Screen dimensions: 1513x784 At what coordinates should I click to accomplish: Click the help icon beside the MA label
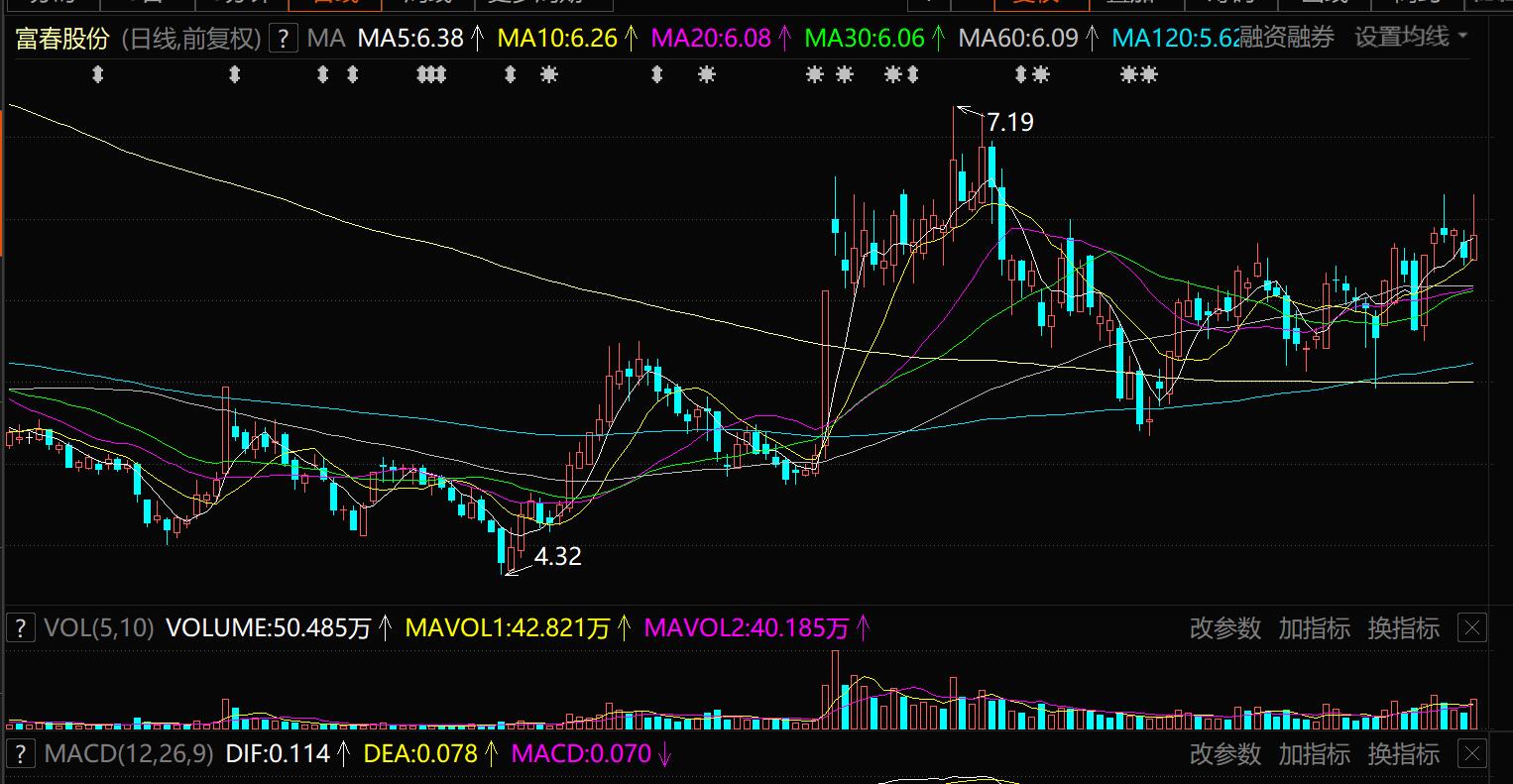point(285,39)
